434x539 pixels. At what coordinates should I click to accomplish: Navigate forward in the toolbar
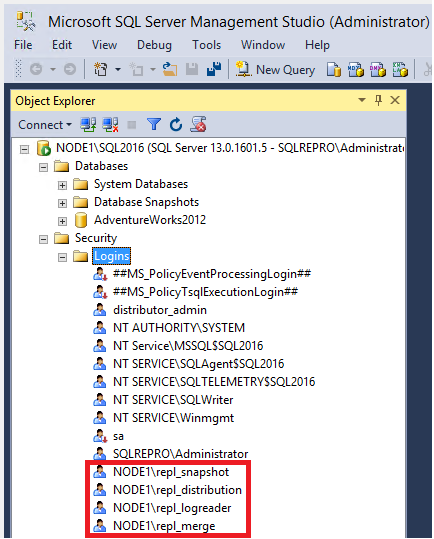[70, 69]
